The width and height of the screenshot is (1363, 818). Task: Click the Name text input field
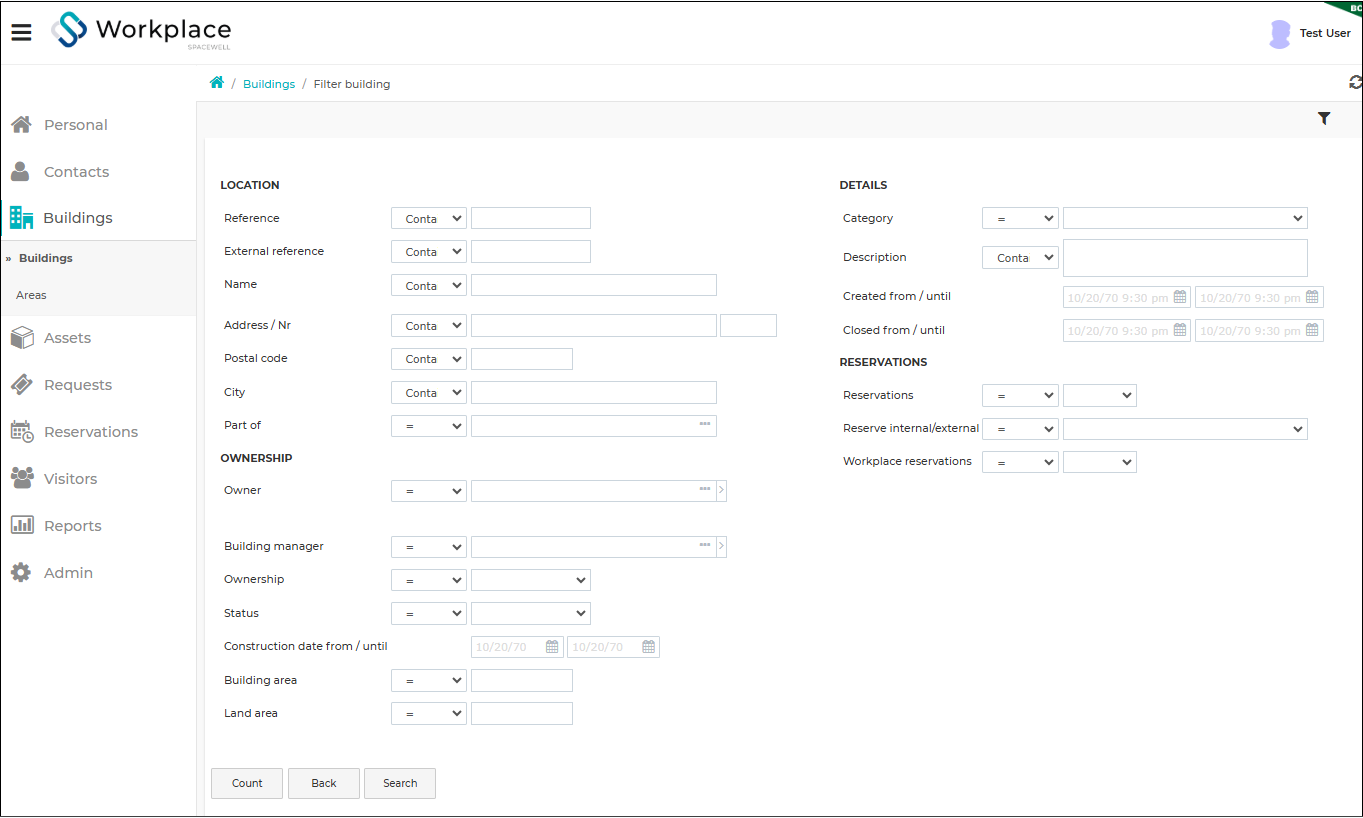(x=594, y=285)
